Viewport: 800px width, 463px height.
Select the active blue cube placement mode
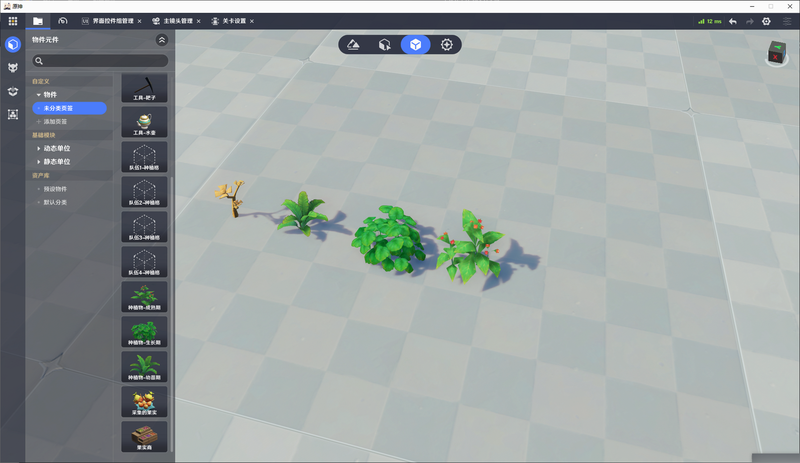415,45
